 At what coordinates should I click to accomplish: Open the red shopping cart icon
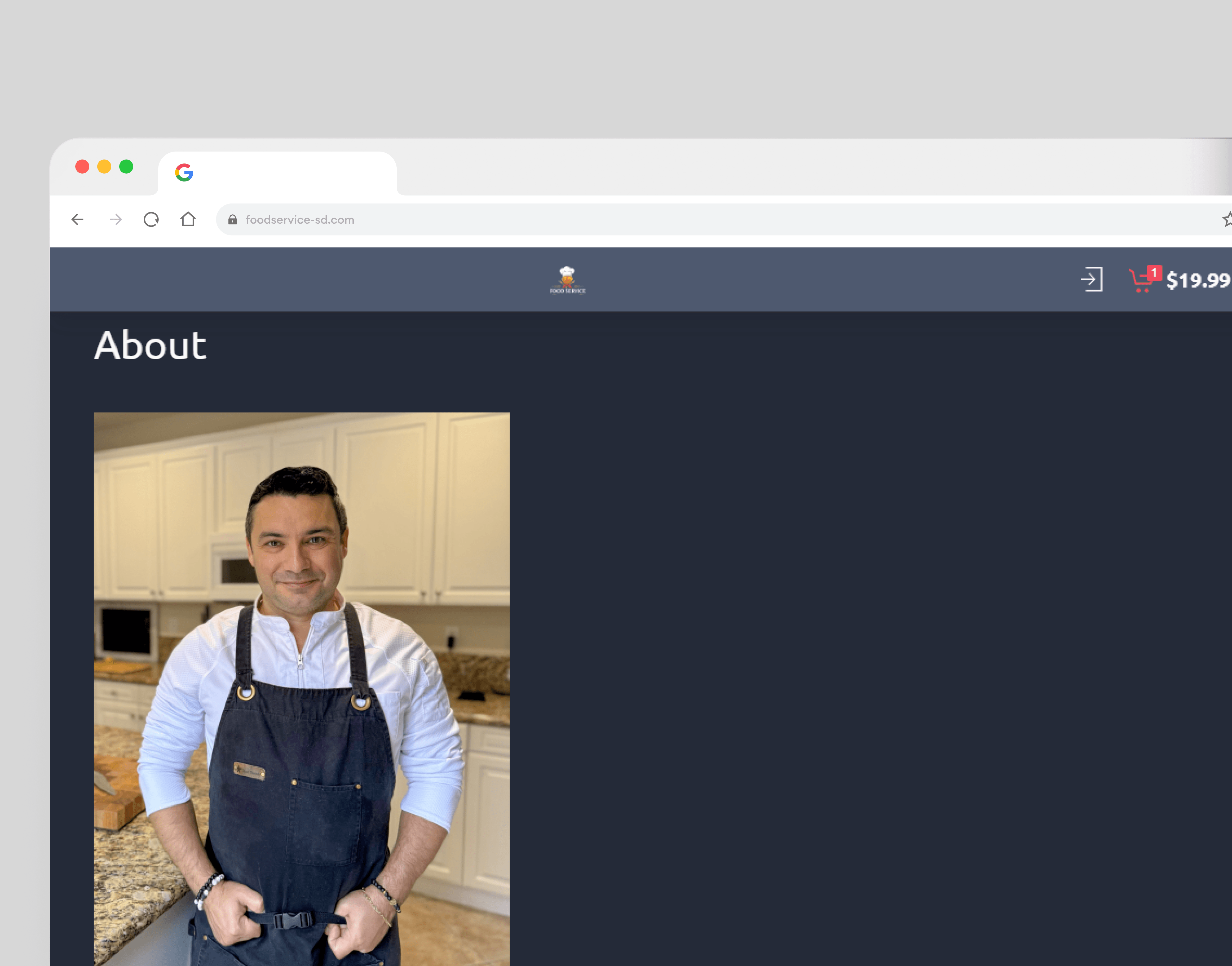pos(1139,282)
